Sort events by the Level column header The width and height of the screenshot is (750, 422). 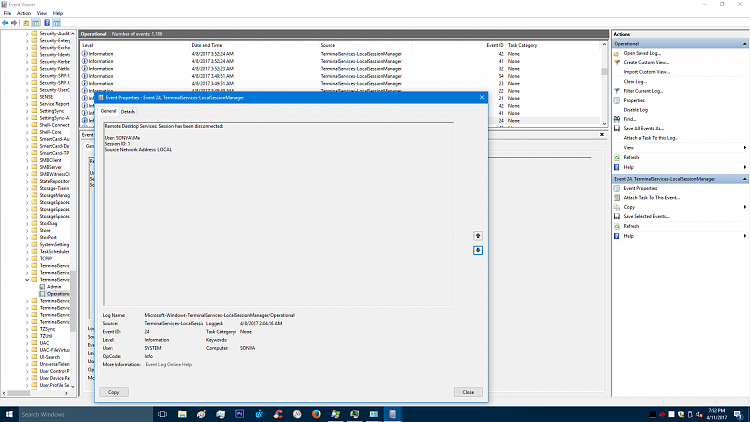tap(135, 45)
